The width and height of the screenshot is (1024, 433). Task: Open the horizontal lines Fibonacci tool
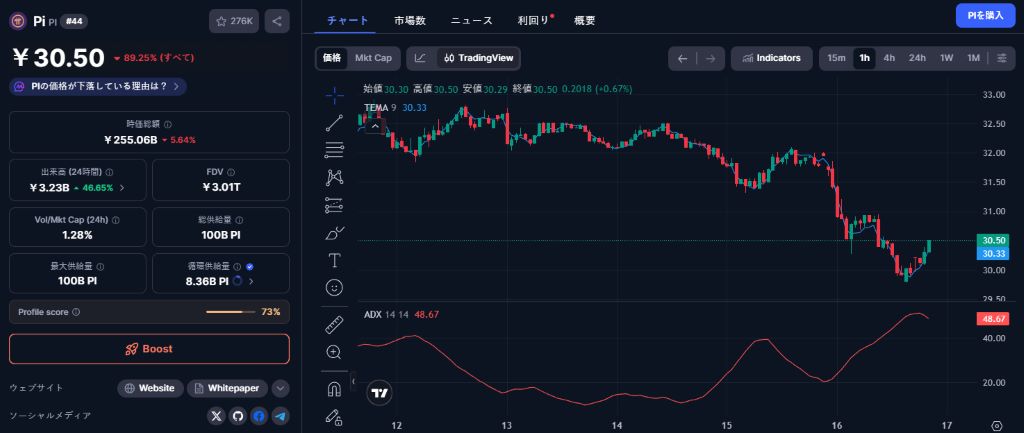tap(334, 150)
